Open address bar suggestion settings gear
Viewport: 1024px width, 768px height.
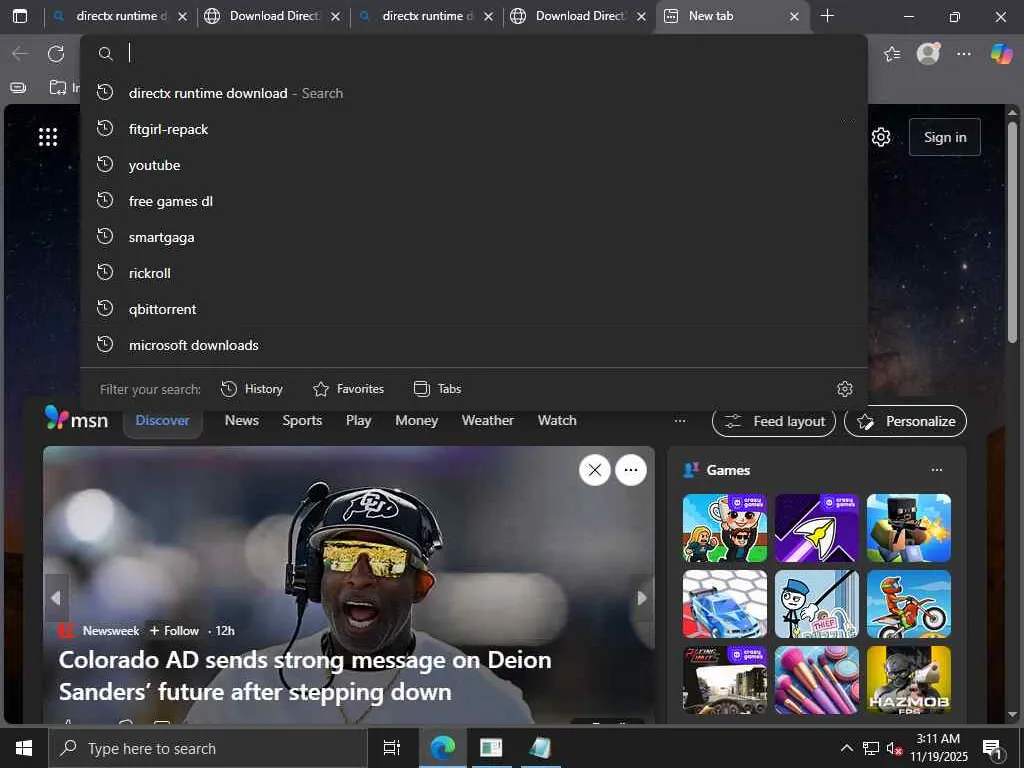tap(845, 389)
